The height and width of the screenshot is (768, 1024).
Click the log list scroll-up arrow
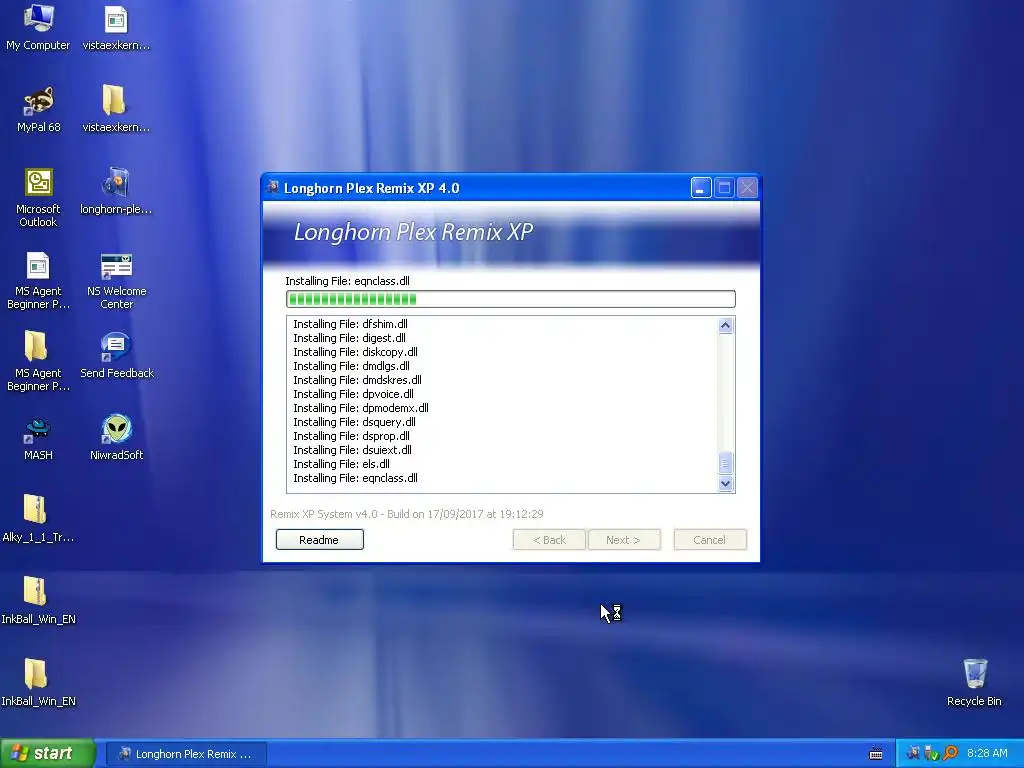click(x=726, y=325)
